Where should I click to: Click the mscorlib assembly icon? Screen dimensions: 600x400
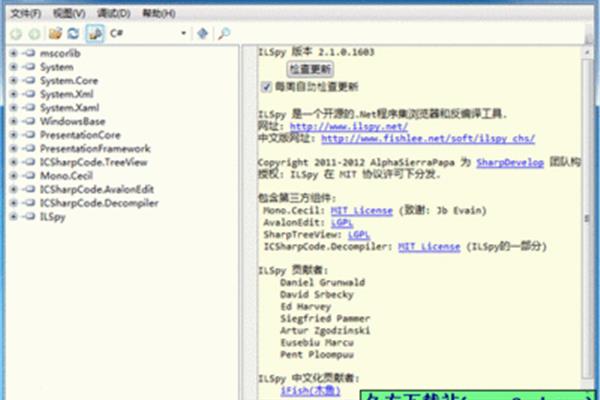tap(29, 53)
